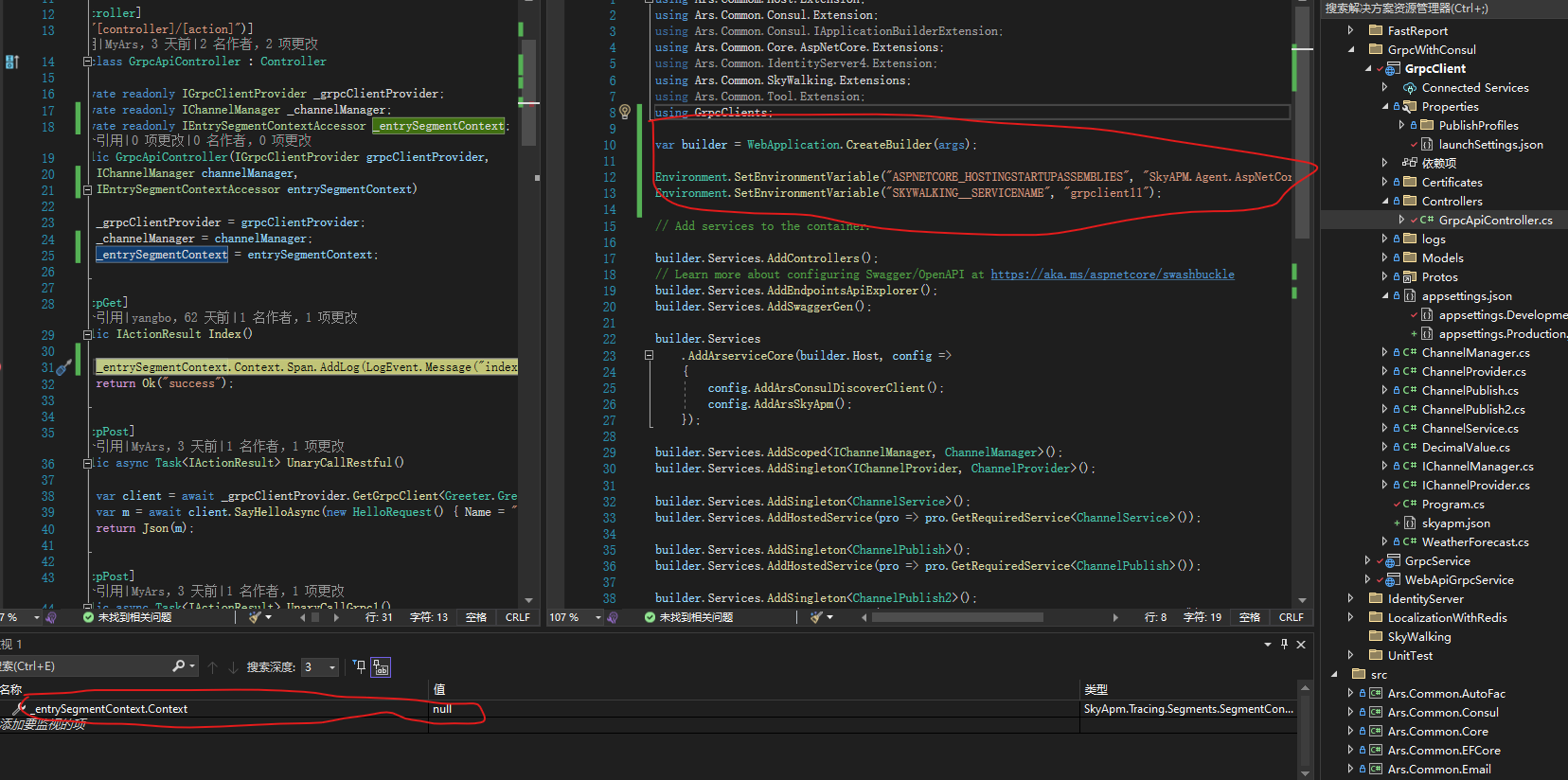
Task: Toggle the highlighted text-display icon in the watch toolbar
Action: (x=381, y=666)
